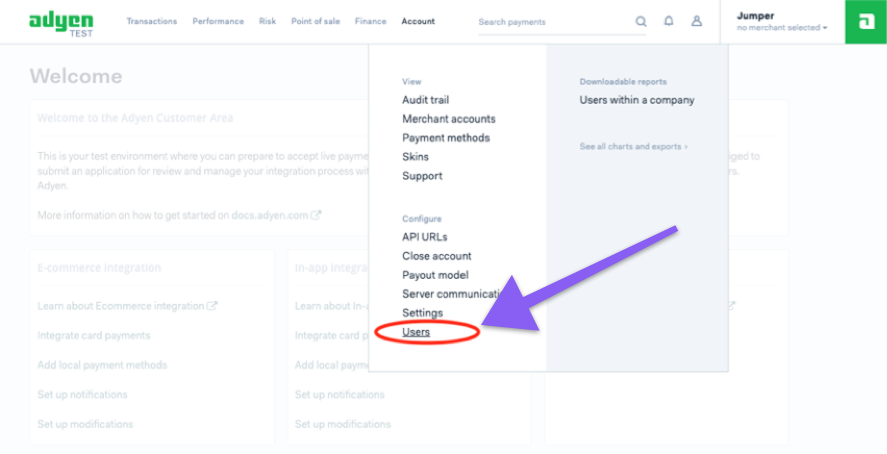Click the green Adyen square icon
This screenshot has height=454, width=887.
pyautogui.click(x=866, y=22)
